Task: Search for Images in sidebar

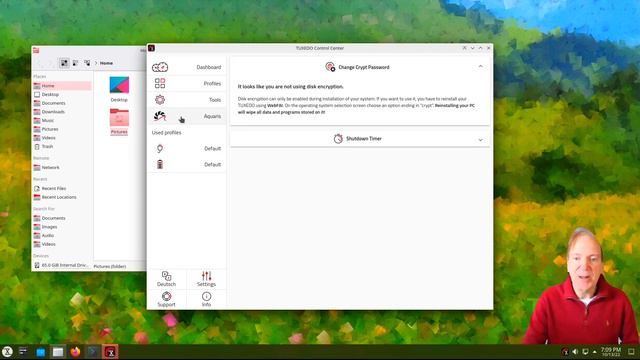Action: pos(62,227)
